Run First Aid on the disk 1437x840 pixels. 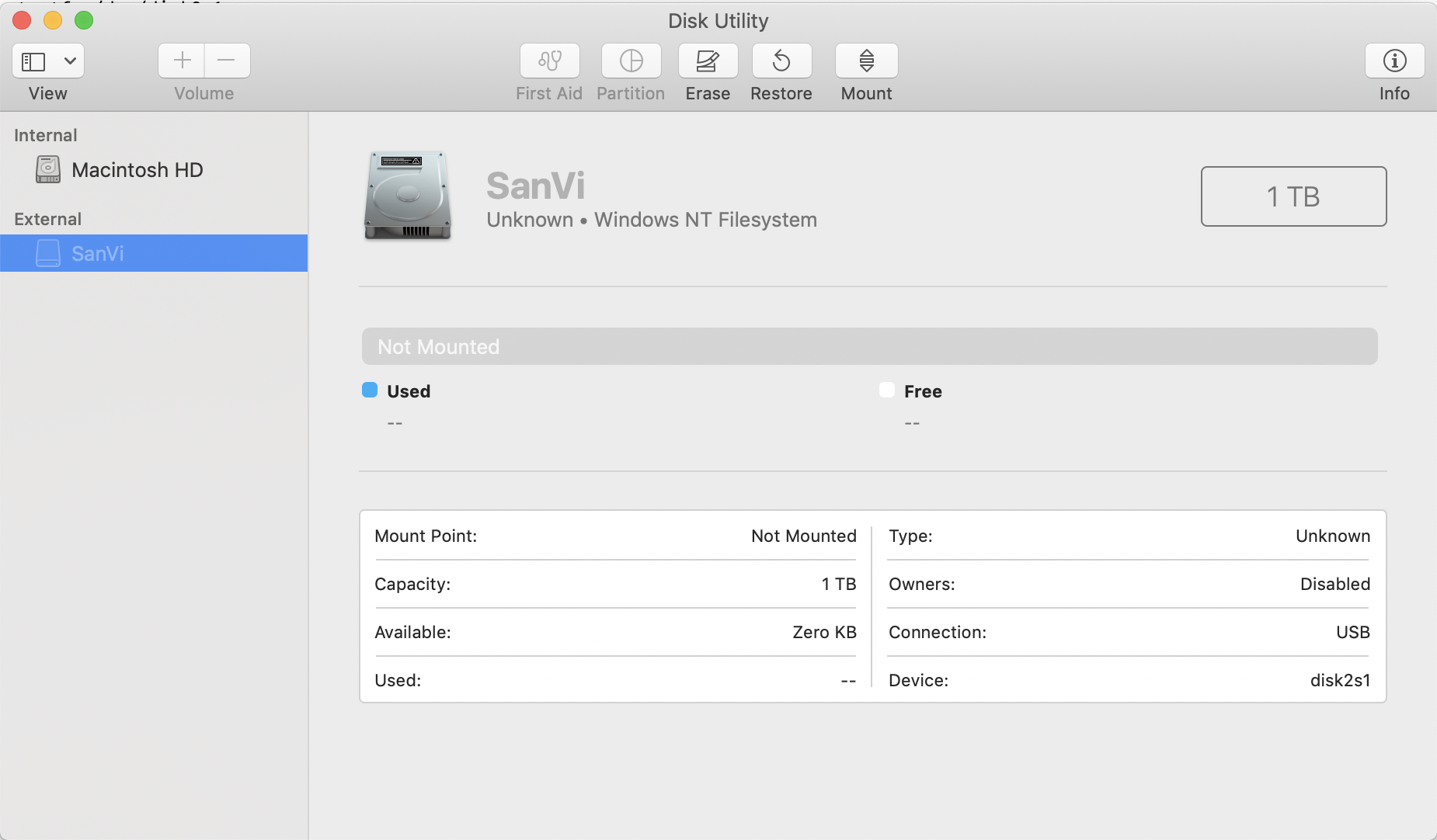550,61
